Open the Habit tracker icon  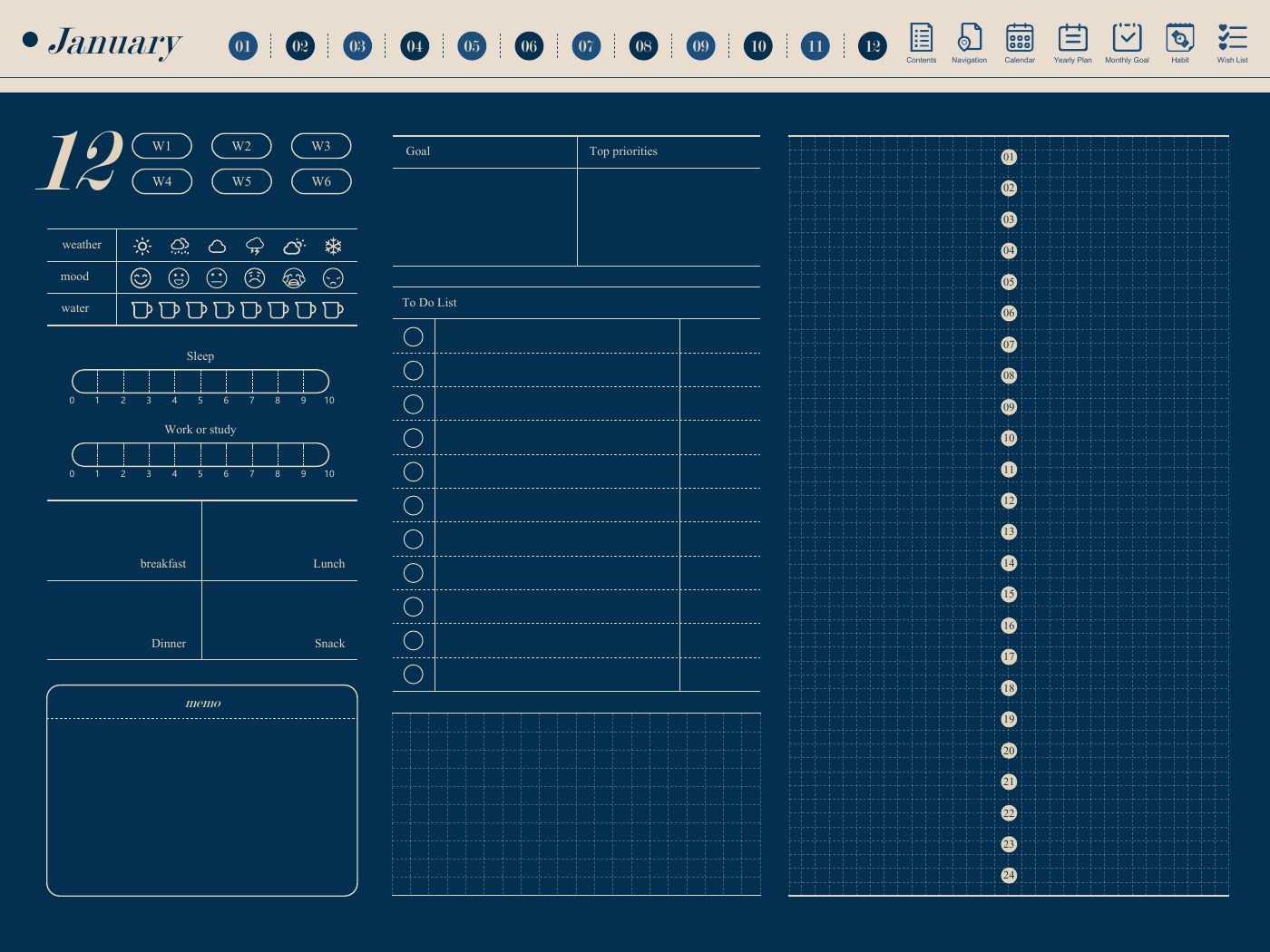click(x=1179, y=43)
